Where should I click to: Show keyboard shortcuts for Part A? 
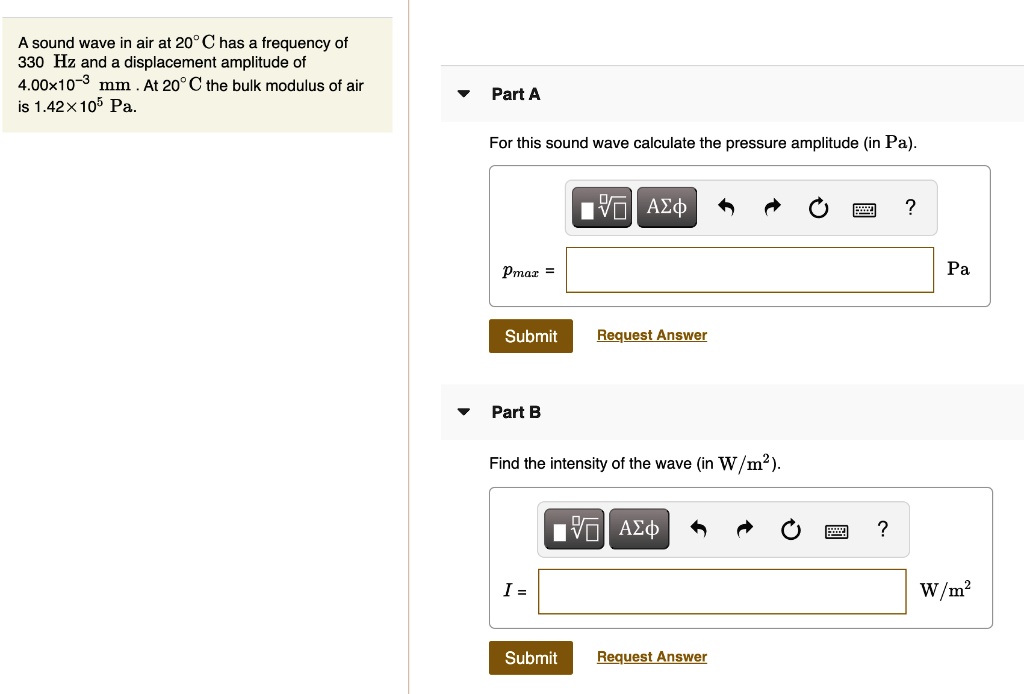864,209
